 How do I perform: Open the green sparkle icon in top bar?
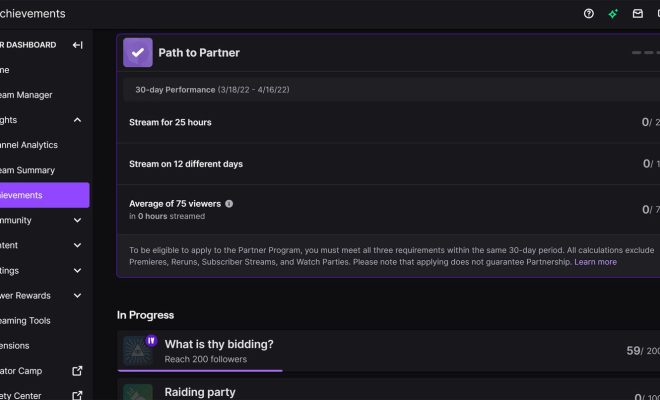(613, 14)
